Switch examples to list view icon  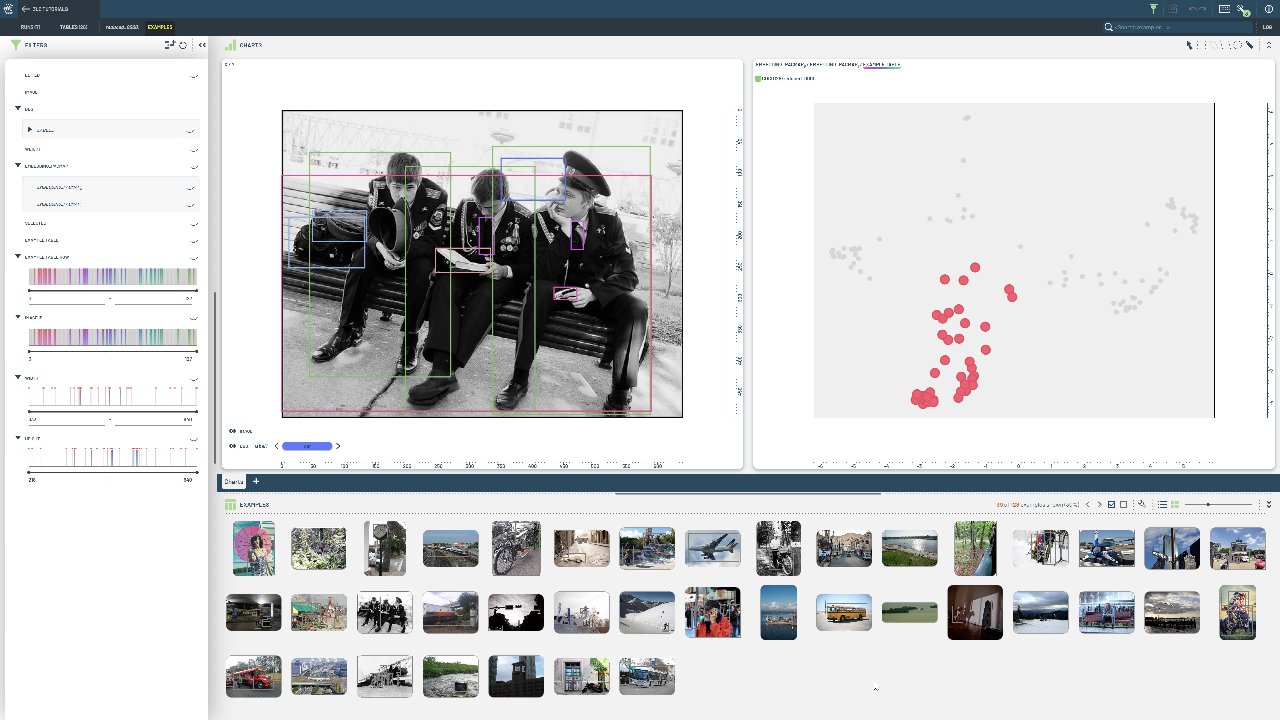(1162, 505)
